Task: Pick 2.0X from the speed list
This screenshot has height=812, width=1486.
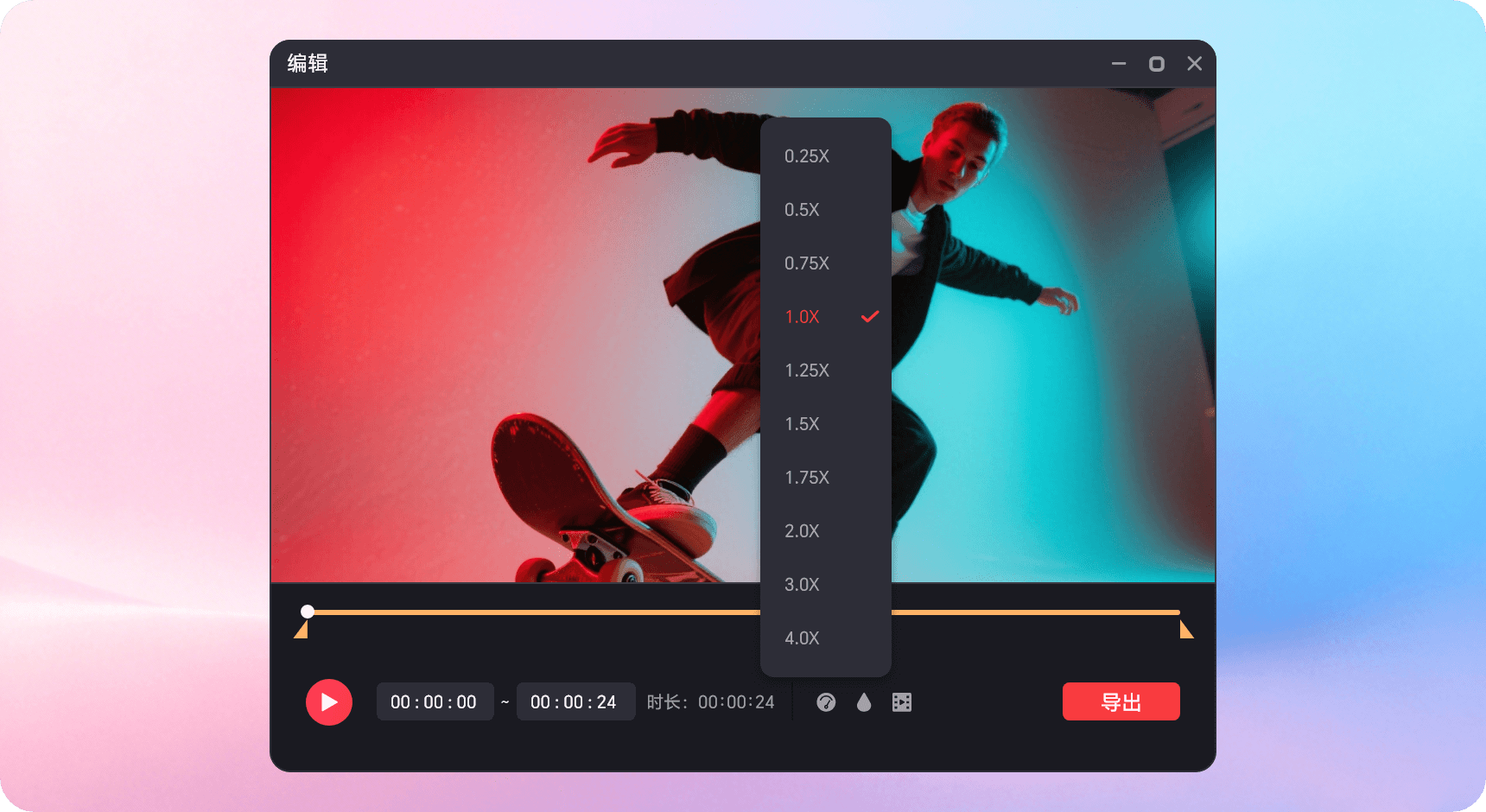Action: 803,531
